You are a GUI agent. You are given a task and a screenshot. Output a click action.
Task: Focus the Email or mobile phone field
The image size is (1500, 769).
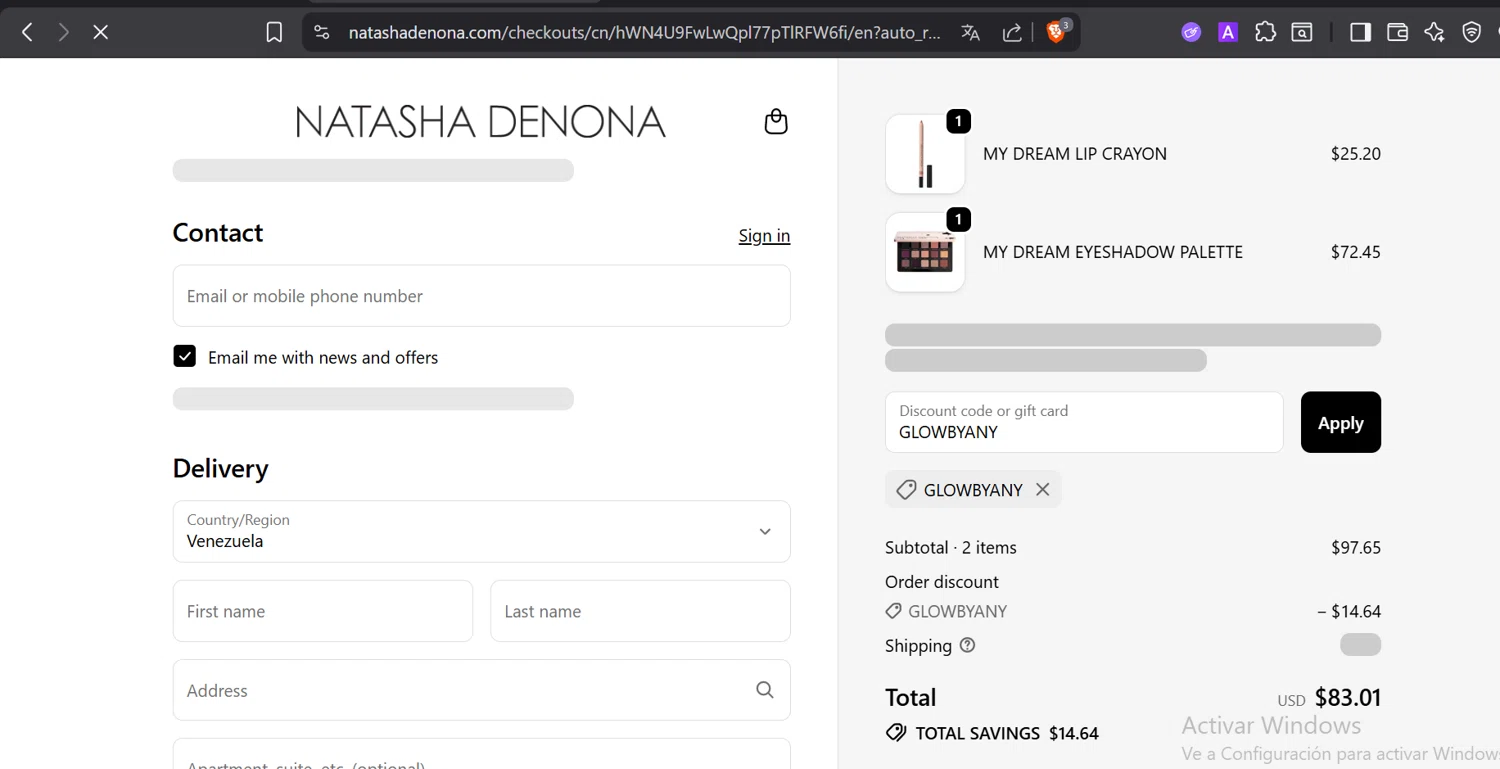[482, 295]
